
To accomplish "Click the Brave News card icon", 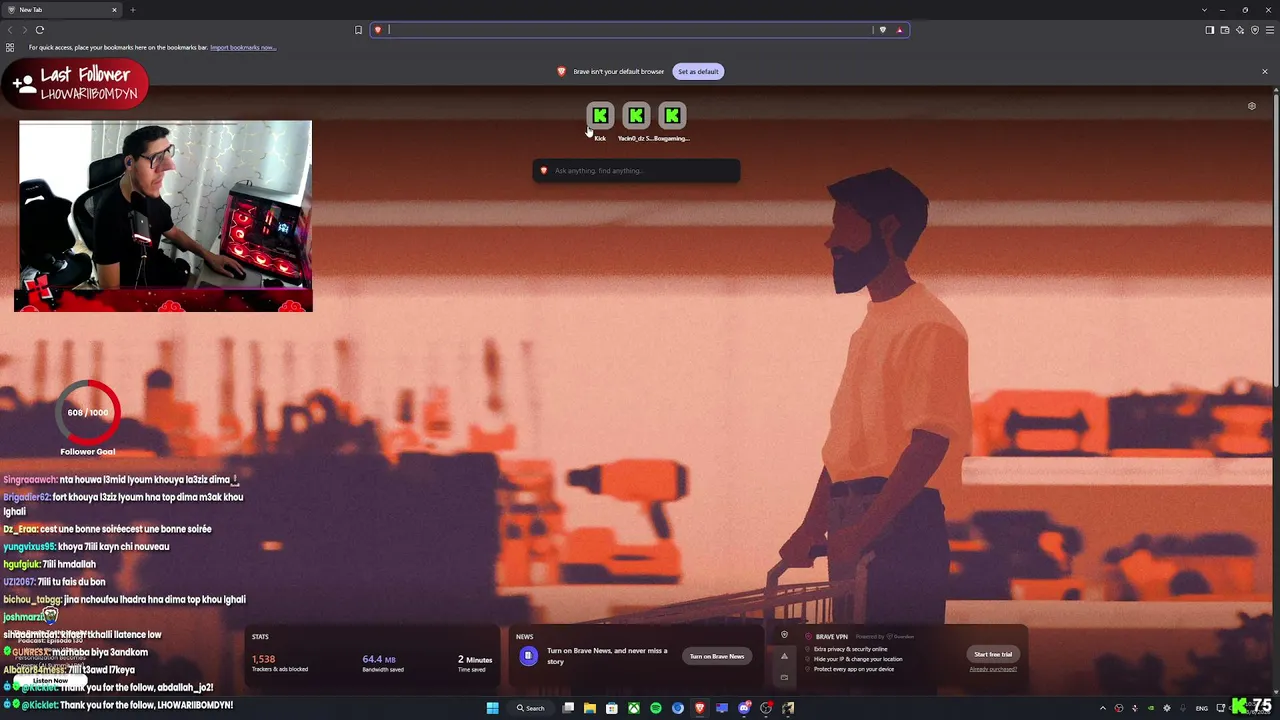I will (x=528, y=656).
